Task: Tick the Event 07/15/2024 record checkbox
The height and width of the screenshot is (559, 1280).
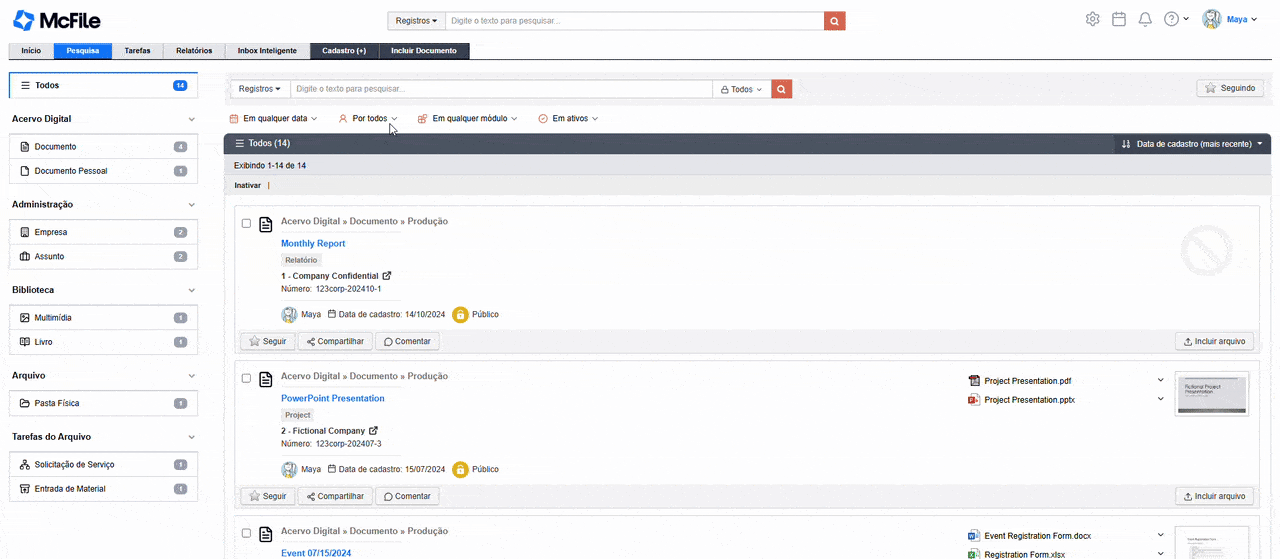Action: (247, 534)
